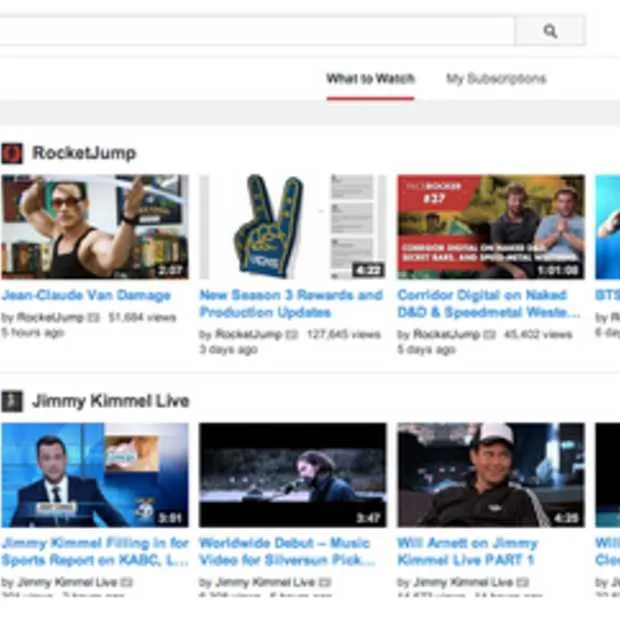The height and width of the screenshot is (620, 620).
Task: Click RocketJump uploader name under Corridor Digital video
Action: point(446,335)
